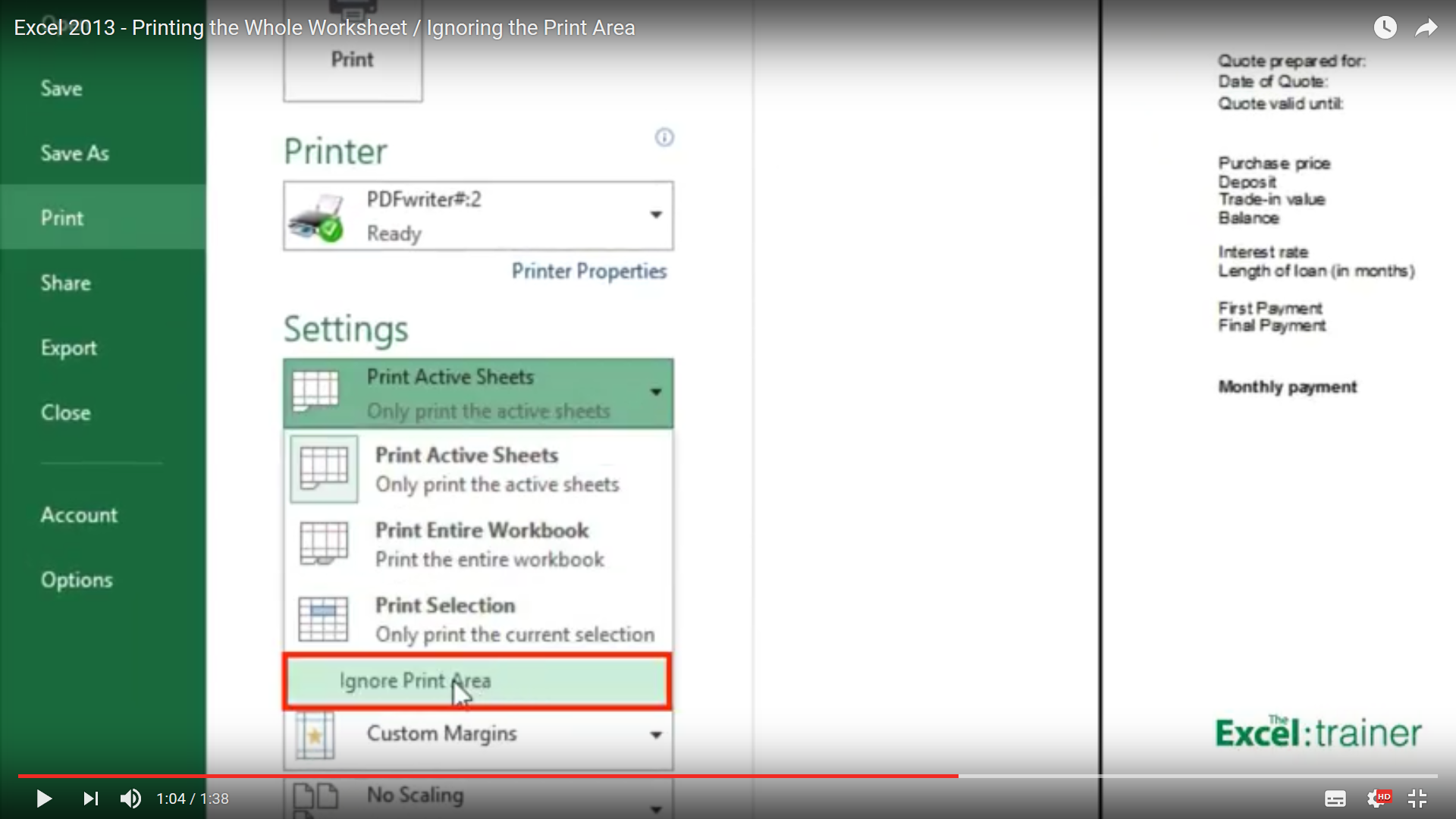Viewport: 1456px width, 819px height.
Task: Open Excel Options
Action: (x=77, y=579)
